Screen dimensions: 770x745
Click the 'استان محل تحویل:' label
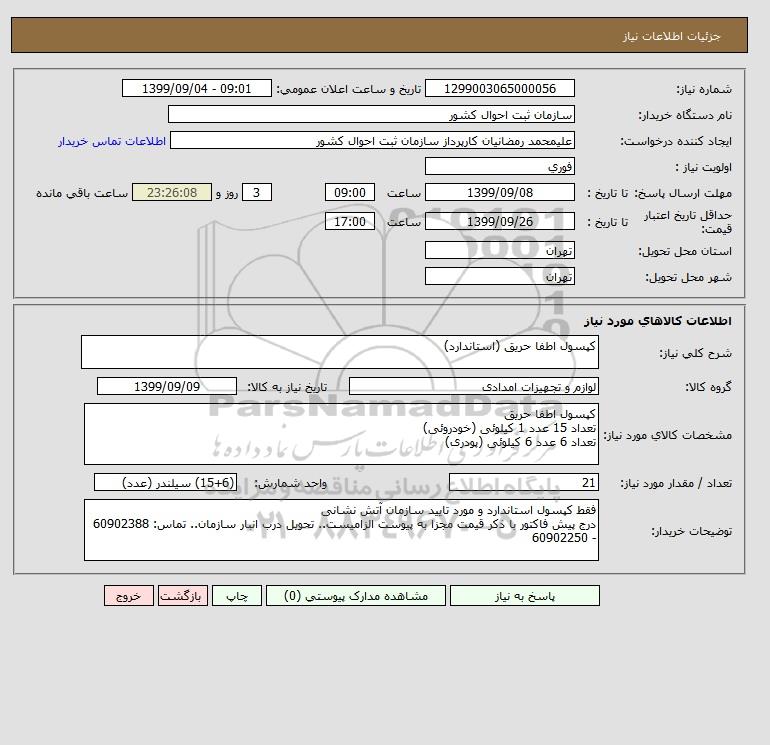pyautogui.click(x=685, y=251)
